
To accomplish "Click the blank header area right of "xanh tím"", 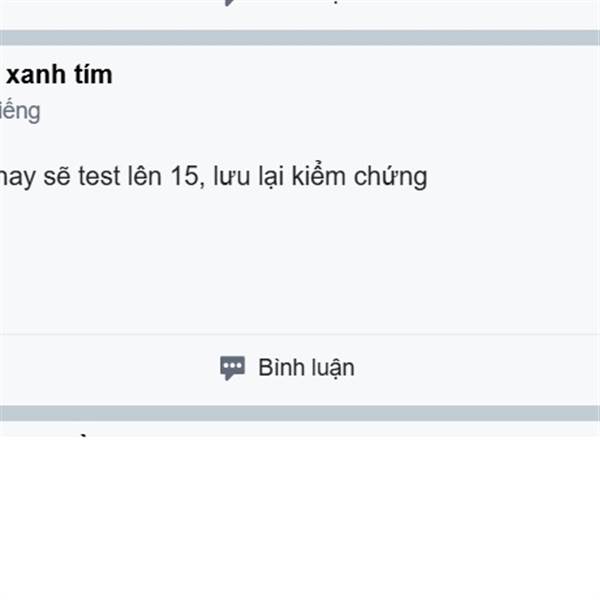I will click(356, 74).
